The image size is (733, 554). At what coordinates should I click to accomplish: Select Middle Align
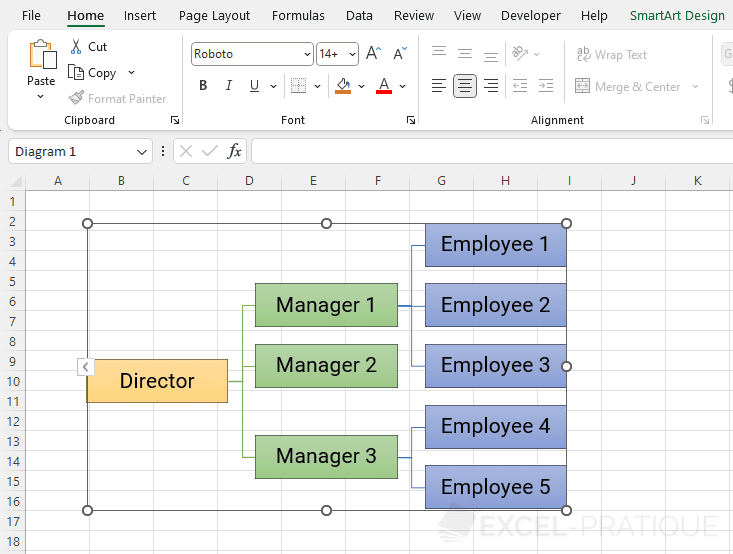[x=465, y=53]
